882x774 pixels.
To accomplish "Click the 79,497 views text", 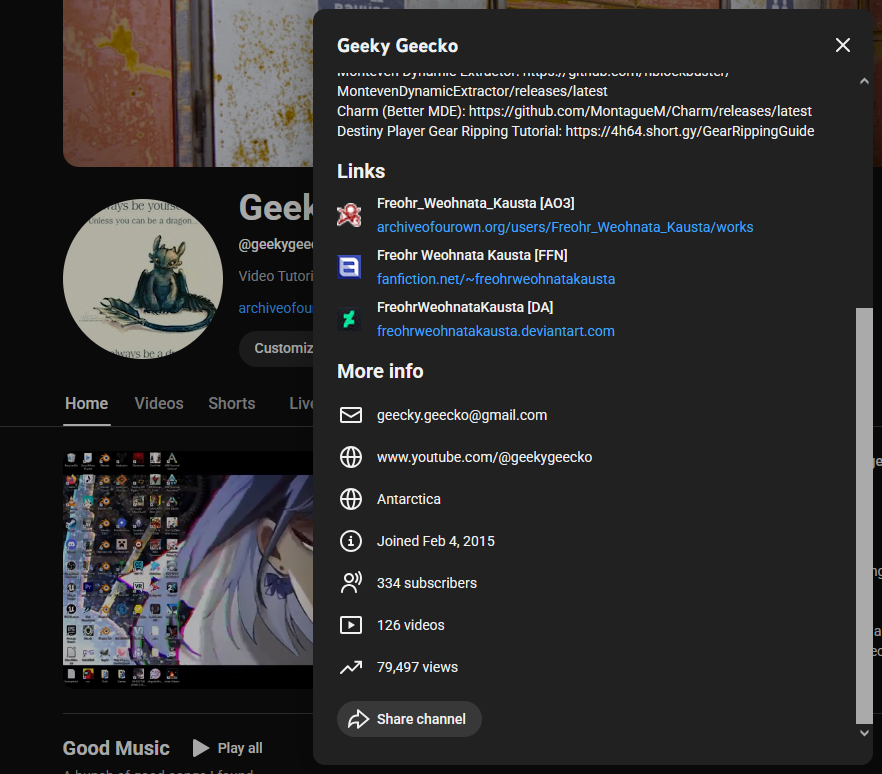I will [417, 667].
